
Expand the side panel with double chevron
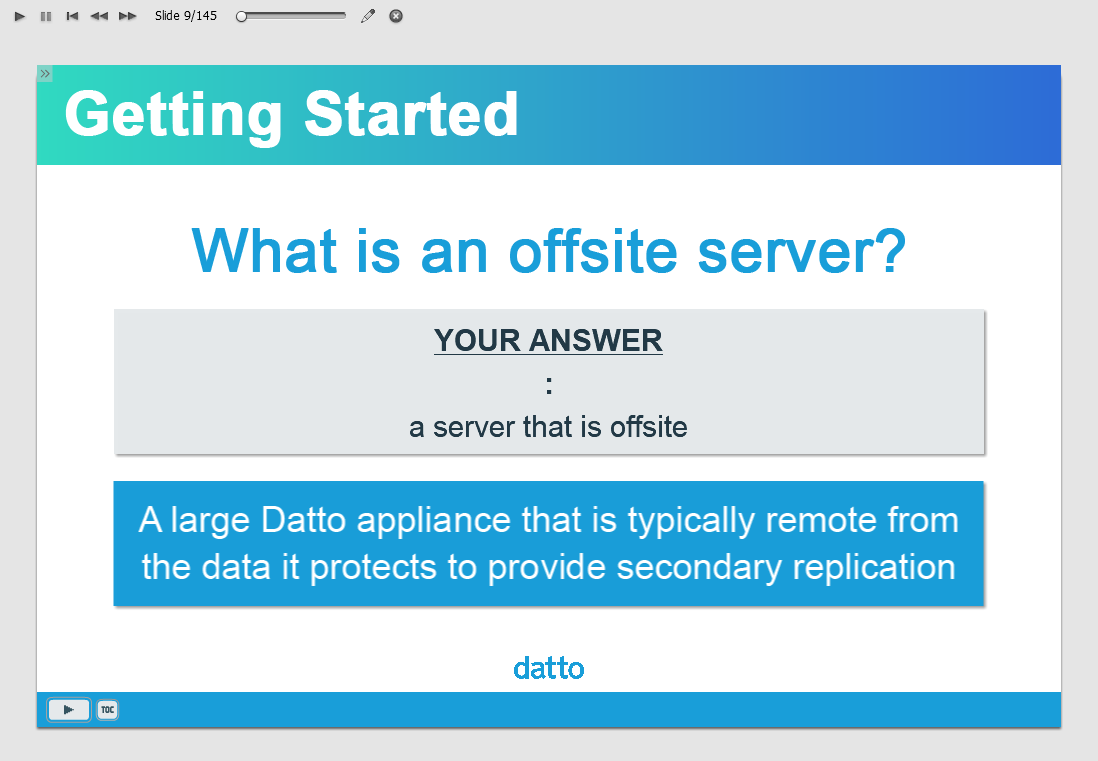click(x=45, y=74)
